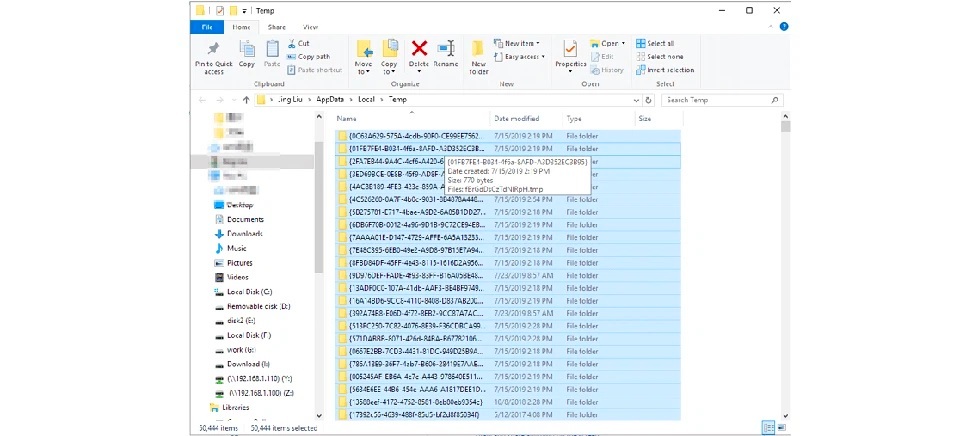Click the navigation pane scrollbar thumb
The width and height of the screenshot is (960, 436).
point(318,207)
